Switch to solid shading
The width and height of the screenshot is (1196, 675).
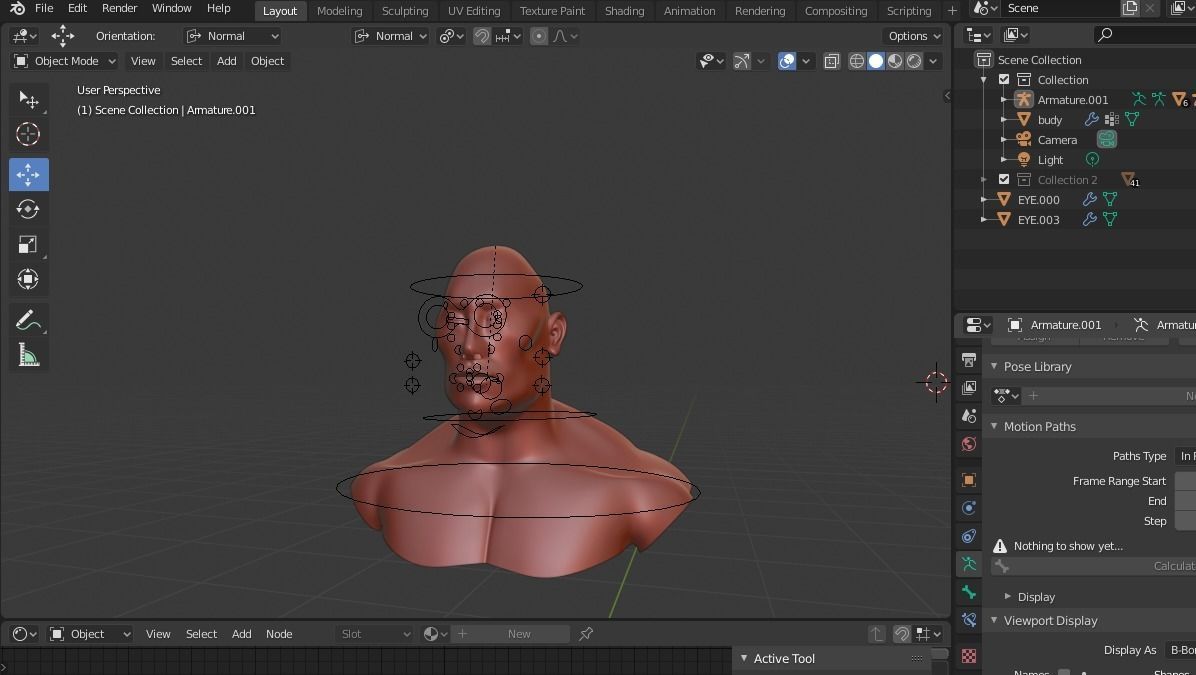876,61
